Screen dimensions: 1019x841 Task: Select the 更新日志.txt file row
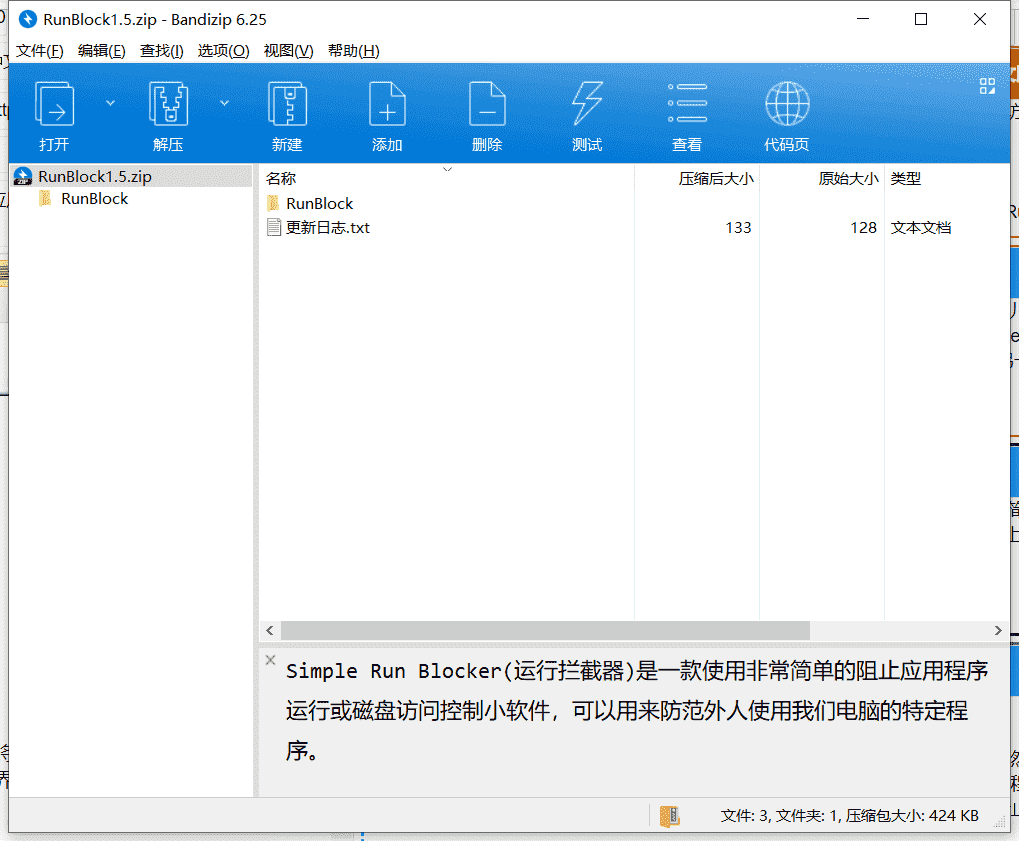(x=634, y=227)
